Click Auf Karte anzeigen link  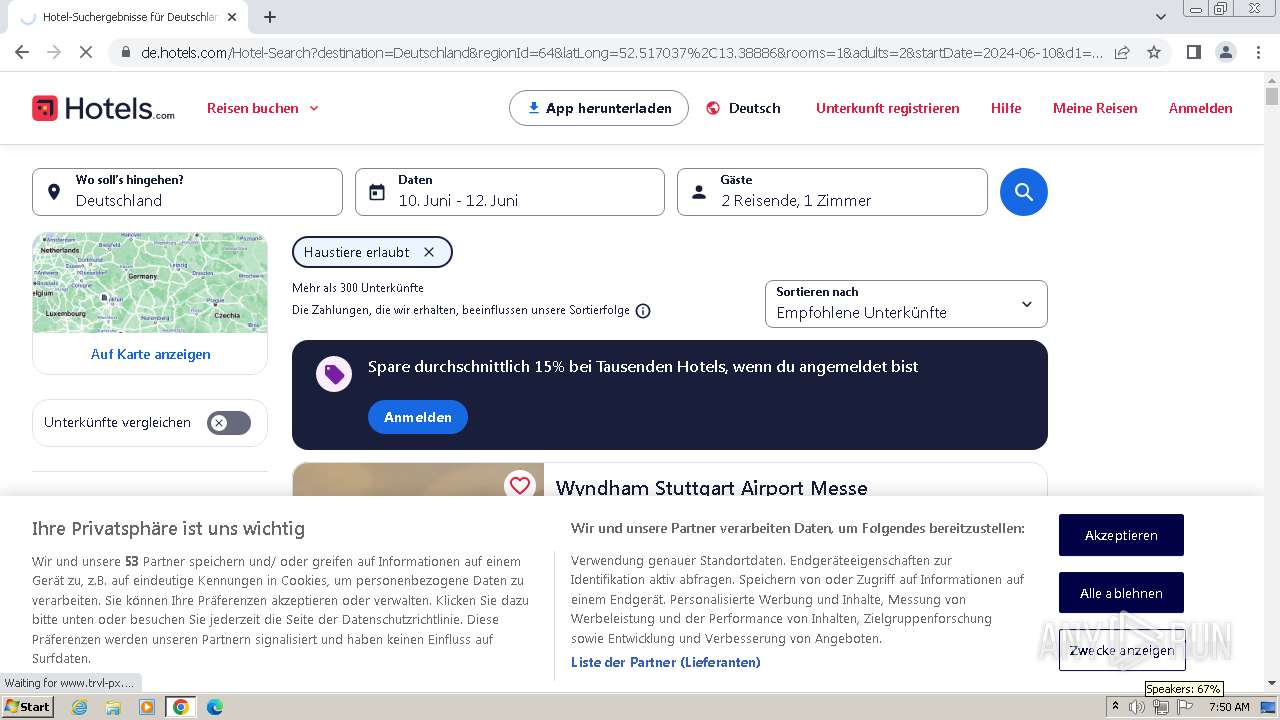tap(150, 354)
